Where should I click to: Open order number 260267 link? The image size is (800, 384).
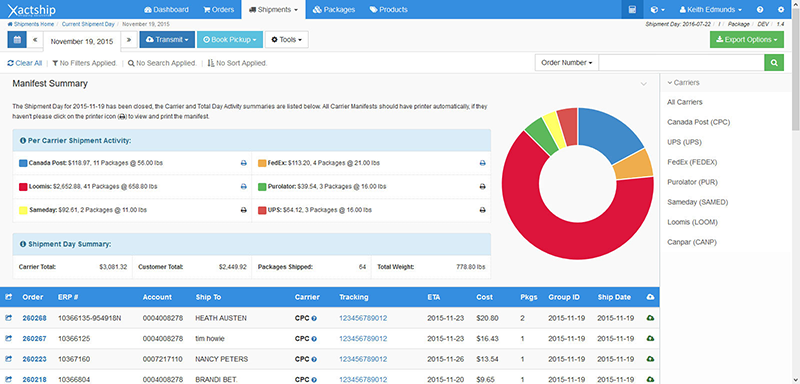[34, 339]
